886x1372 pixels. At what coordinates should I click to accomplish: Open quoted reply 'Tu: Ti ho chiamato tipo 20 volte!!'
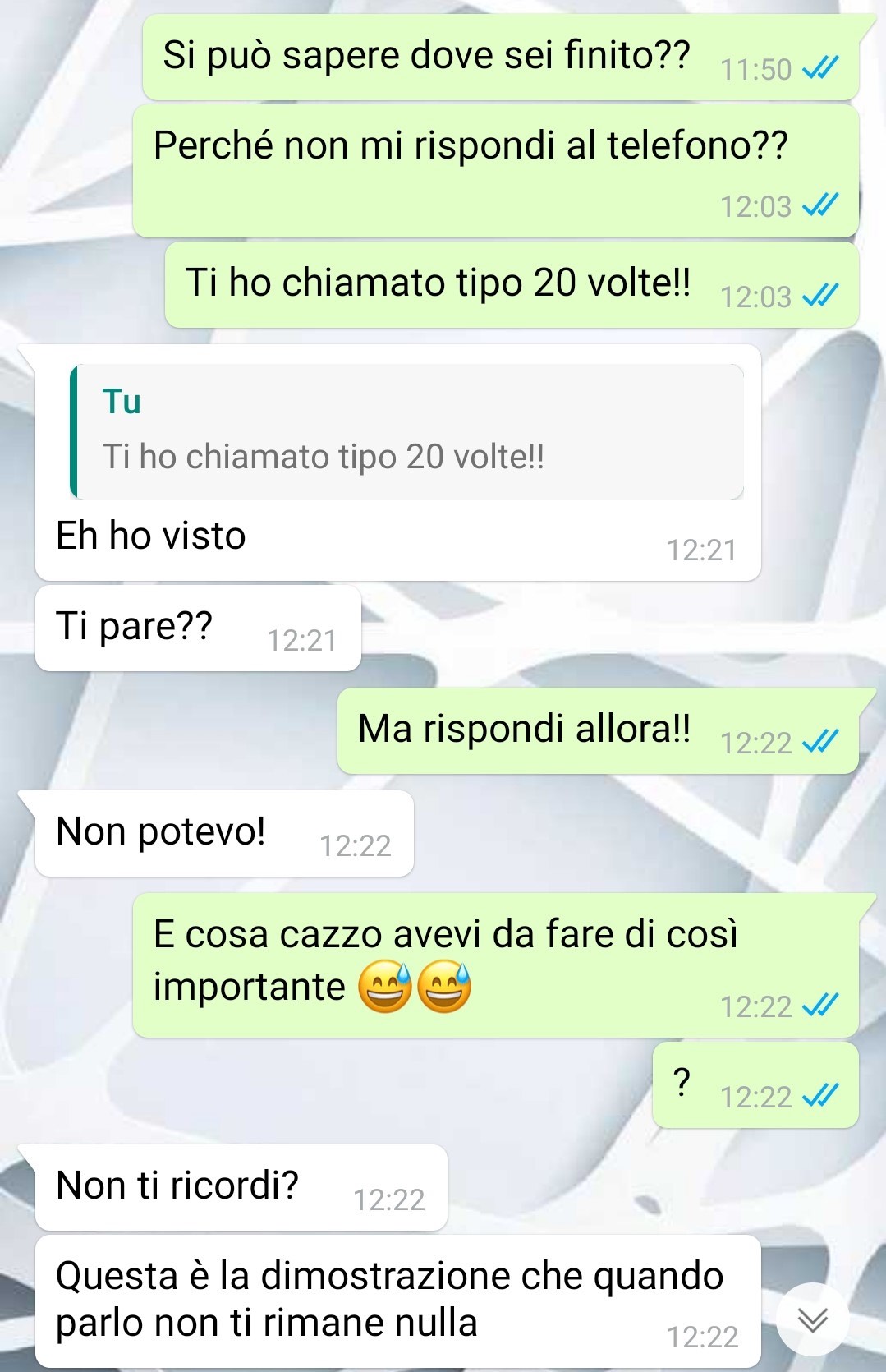[x=407, y=431]
